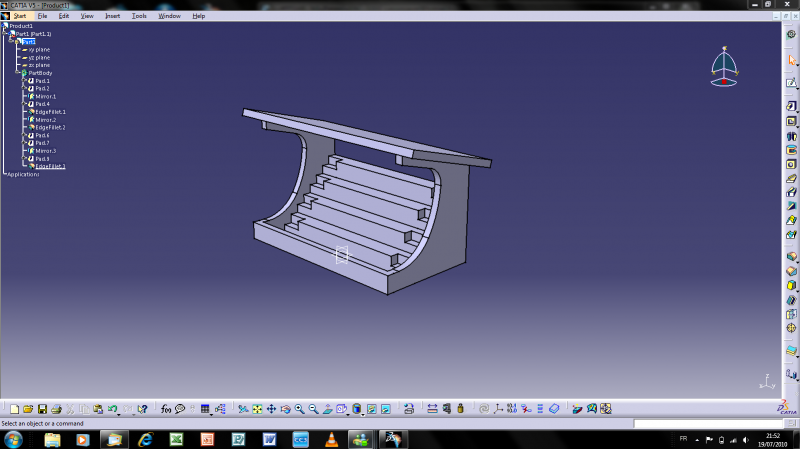Click the Print icon in bottom toolbar
This screenshot has height=449, width=800.
click(x=56, y=409)
